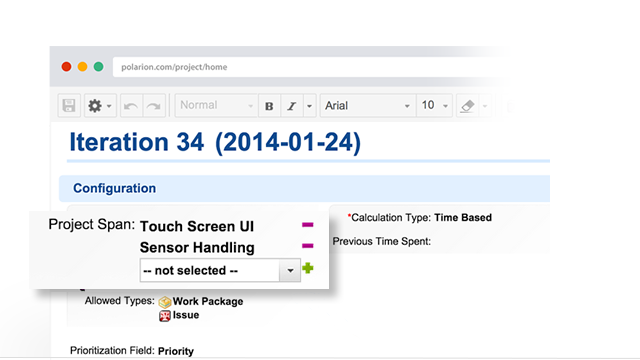Screen dimensions: 640x360
Task: Click the 'Previous Time Spent:' label
Action: [382, 241]
